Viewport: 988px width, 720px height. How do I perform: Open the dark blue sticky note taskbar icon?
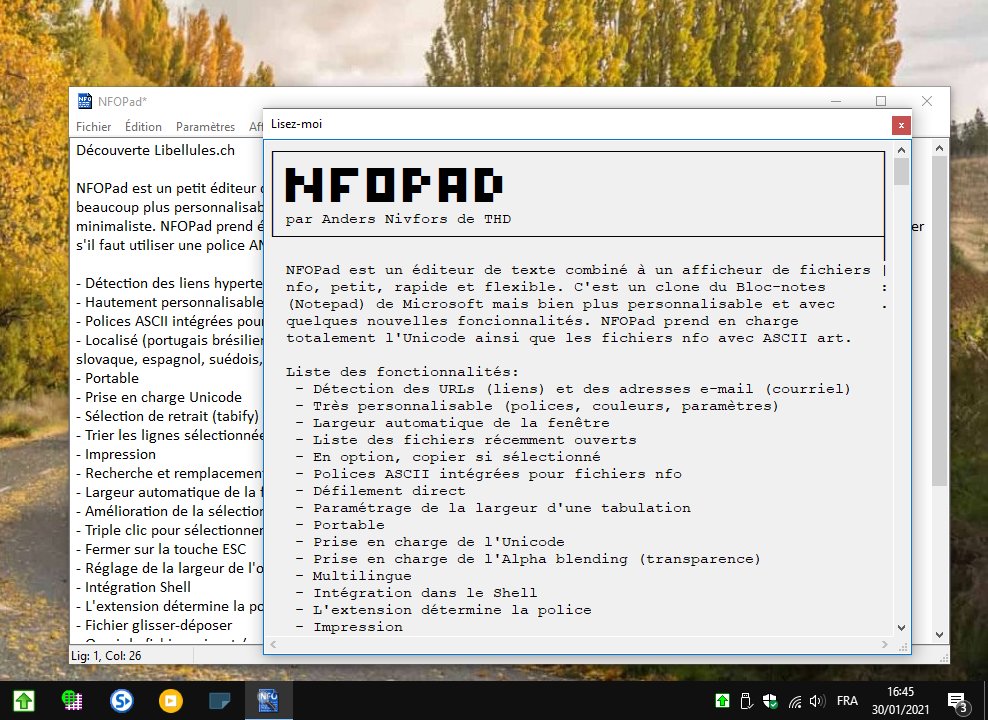(x=219, y=700)
